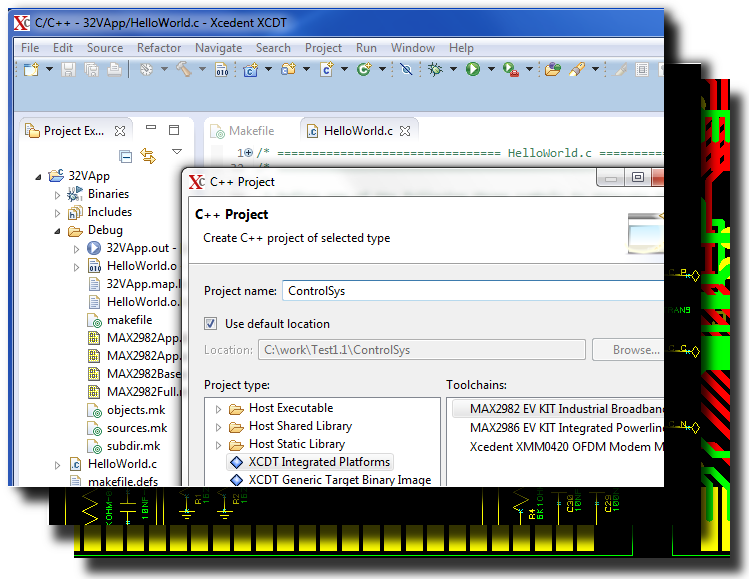Open the Help menu
The image size is (749, 579).
tap(461, 48)
